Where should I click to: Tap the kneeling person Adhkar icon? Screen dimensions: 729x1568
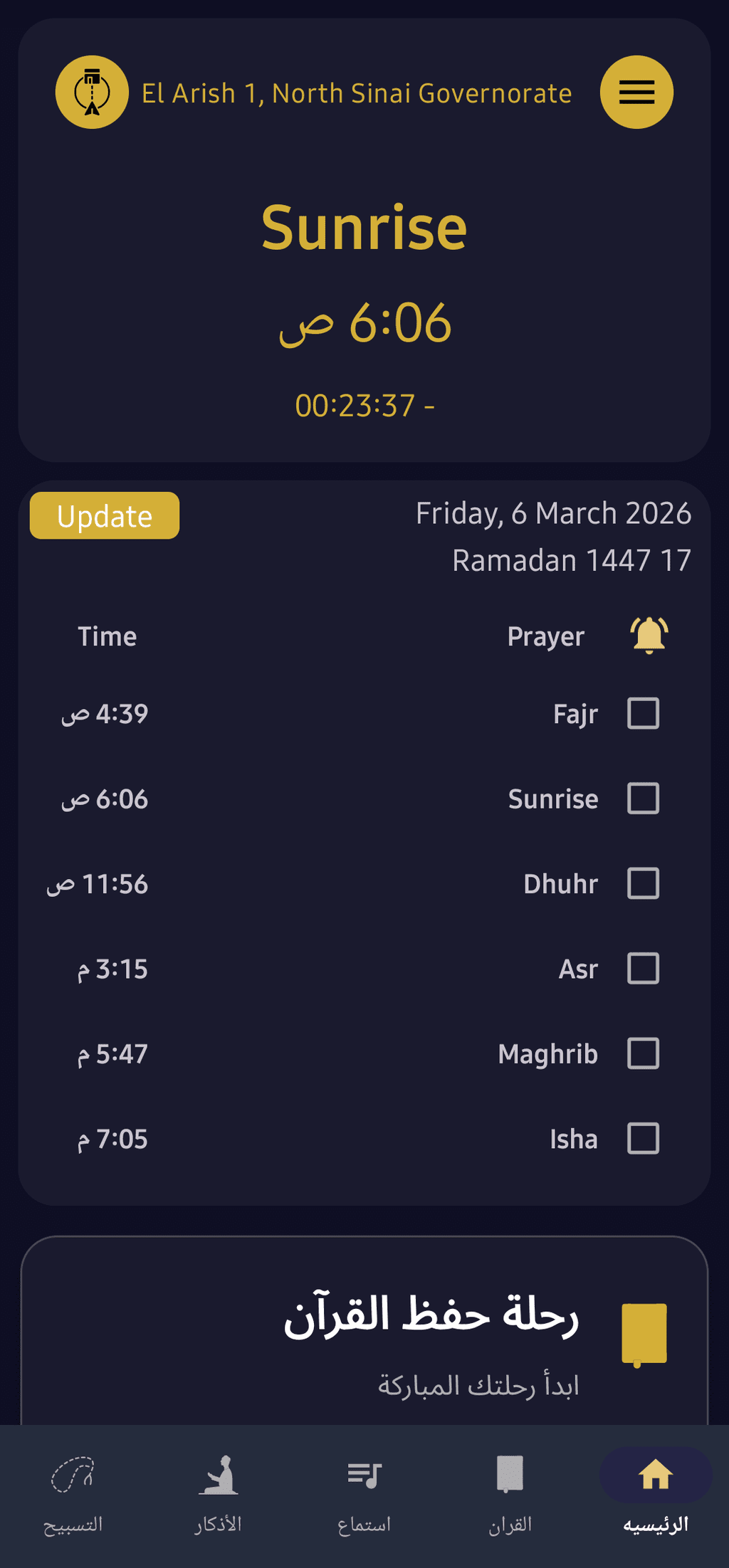point(219,1475)
